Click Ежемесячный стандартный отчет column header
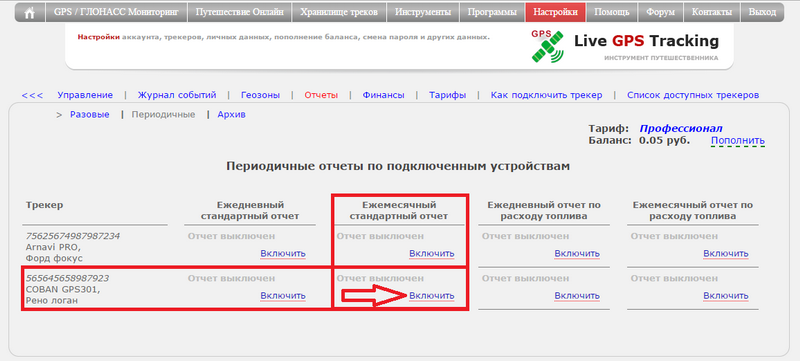This screenshot has height=361, width=800. pos(399,211)
